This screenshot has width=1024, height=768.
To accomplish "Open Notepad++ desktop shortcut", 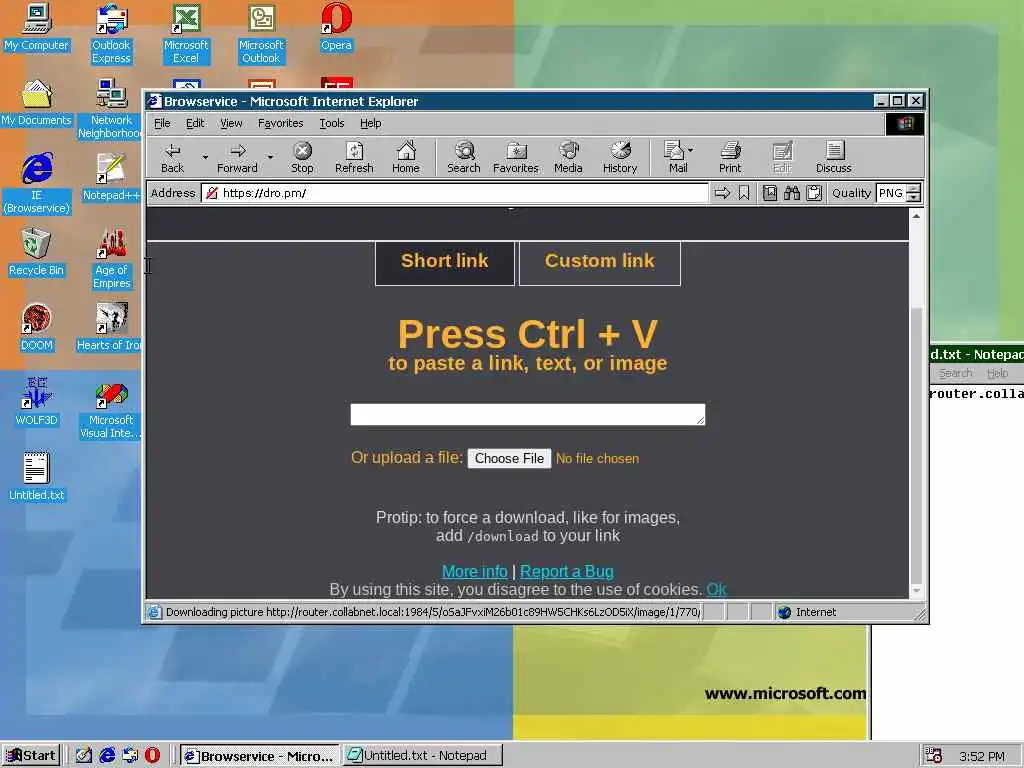I will point(111,178).
